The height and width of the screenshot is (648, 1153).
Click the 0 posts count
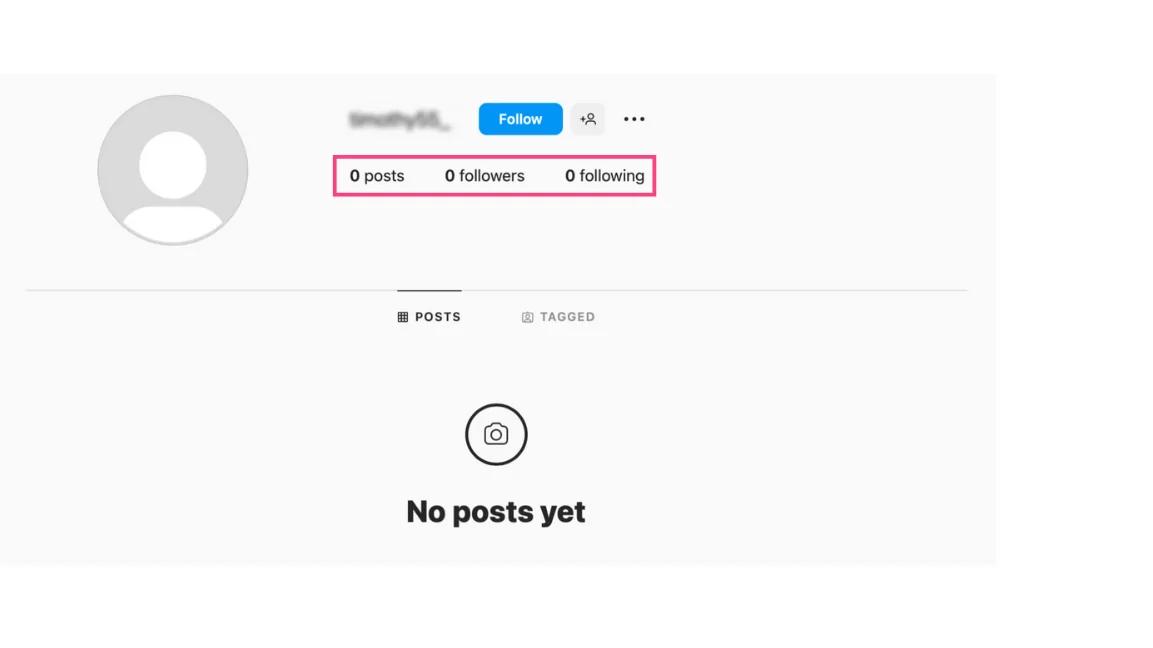pos(376,176)
